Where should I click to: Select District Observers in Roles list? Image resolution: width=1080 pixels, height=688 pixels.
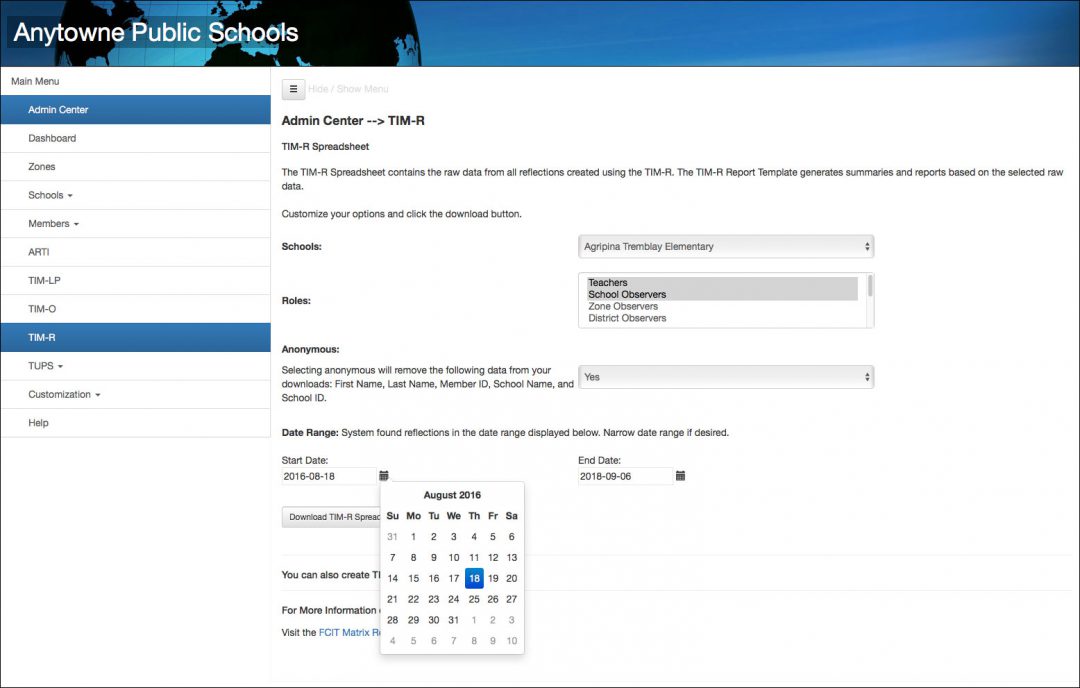pos(627,318)
